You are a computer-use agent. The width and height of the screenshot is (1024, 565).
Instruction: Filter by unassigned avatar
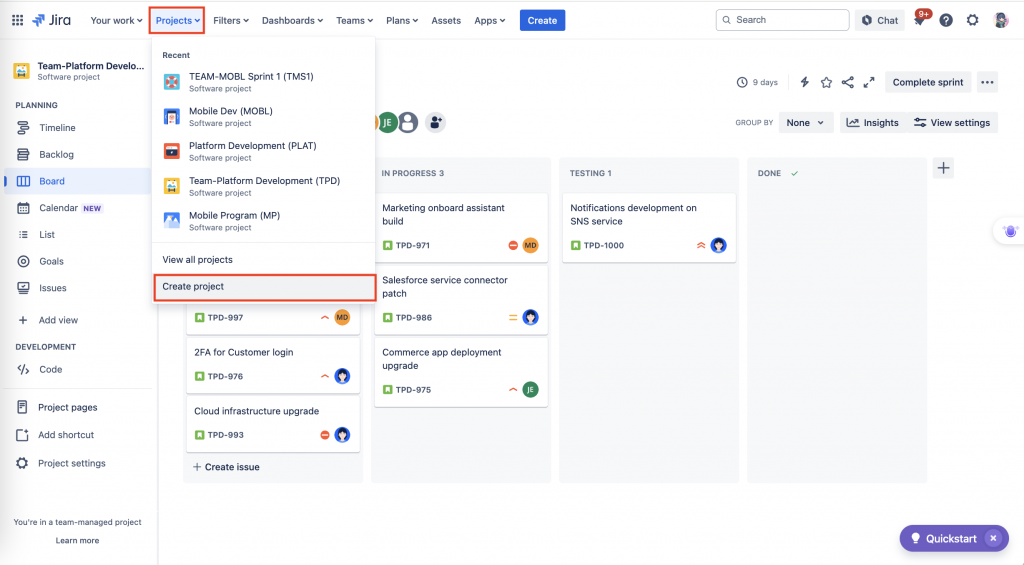coord(408,122)
